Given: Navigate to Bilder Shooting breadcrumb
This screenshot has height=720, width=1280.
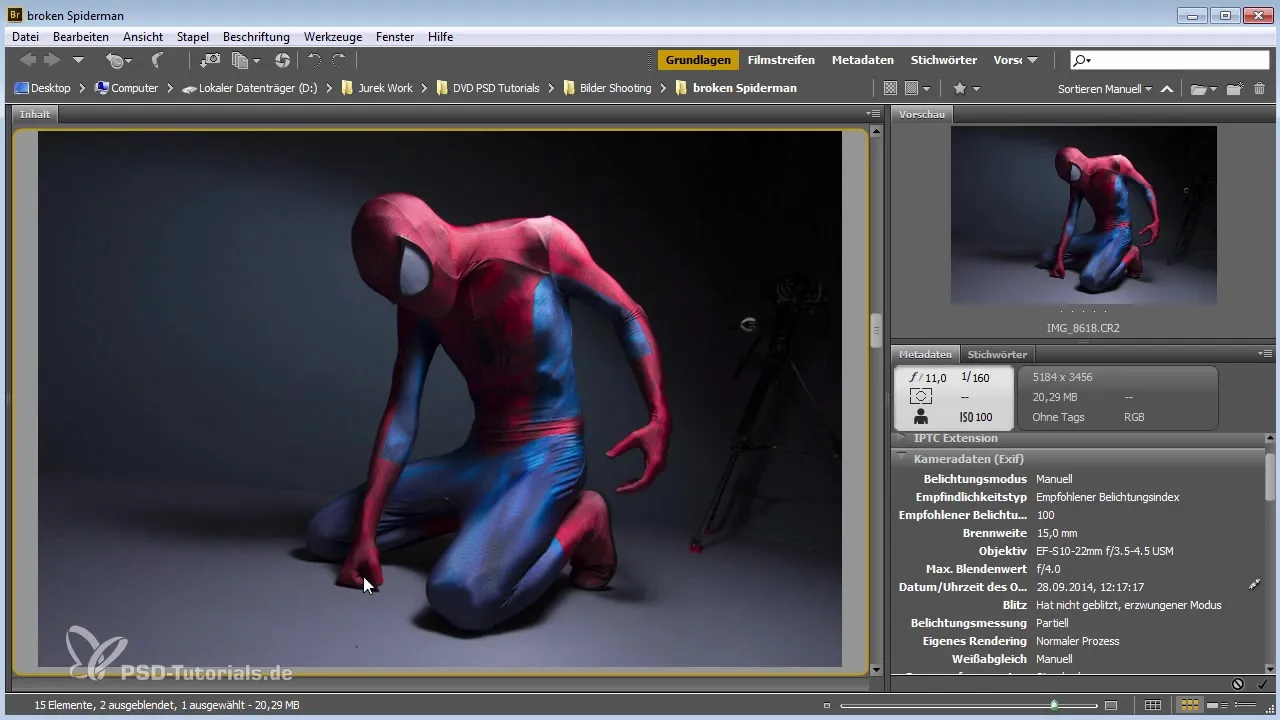Looking at the screenshot, I should click(x=607, y=88).
